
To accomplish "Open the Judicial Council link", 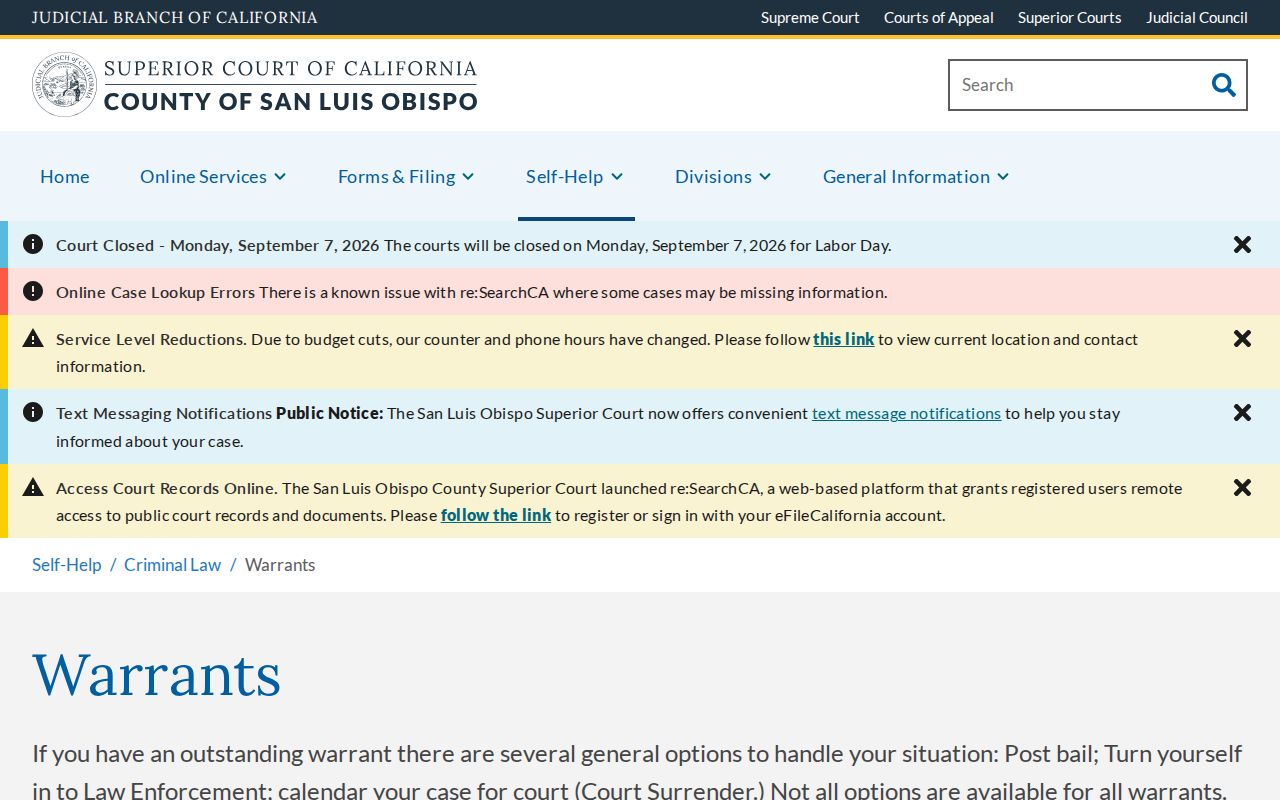I will coord(1197,18).
